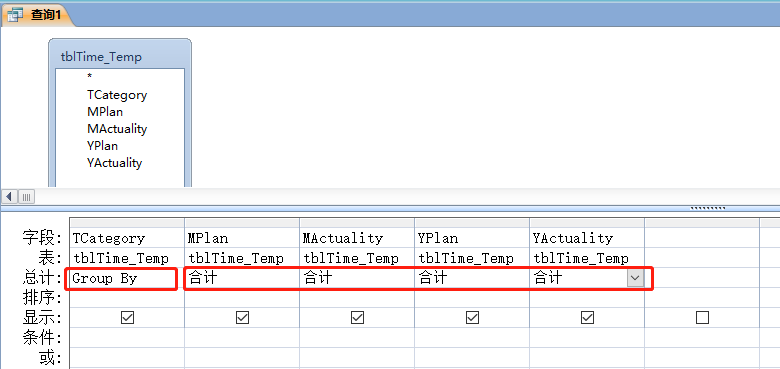
Task: Select the MPlan column via its column selector bar
Action: 242,223
